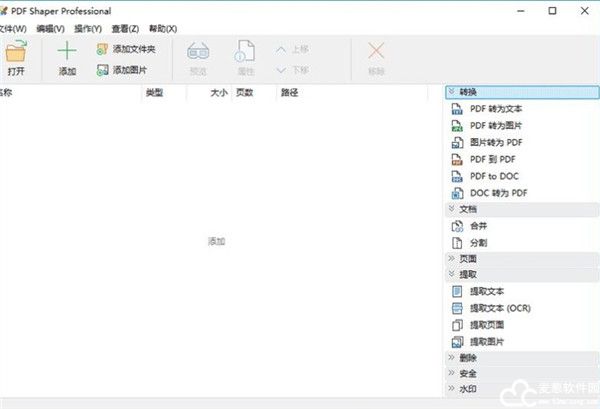Click the 打开 folder icon in toolbar

click(16, 53)
